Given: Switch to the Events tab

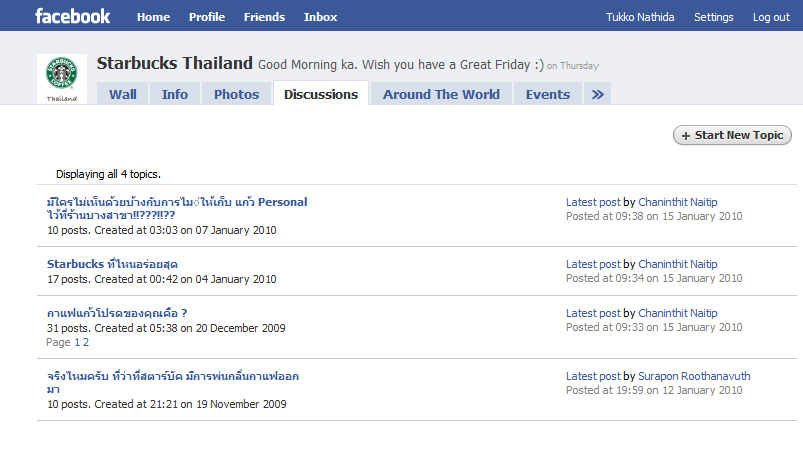Looking at the screenshot, I should tap(547, 94).
